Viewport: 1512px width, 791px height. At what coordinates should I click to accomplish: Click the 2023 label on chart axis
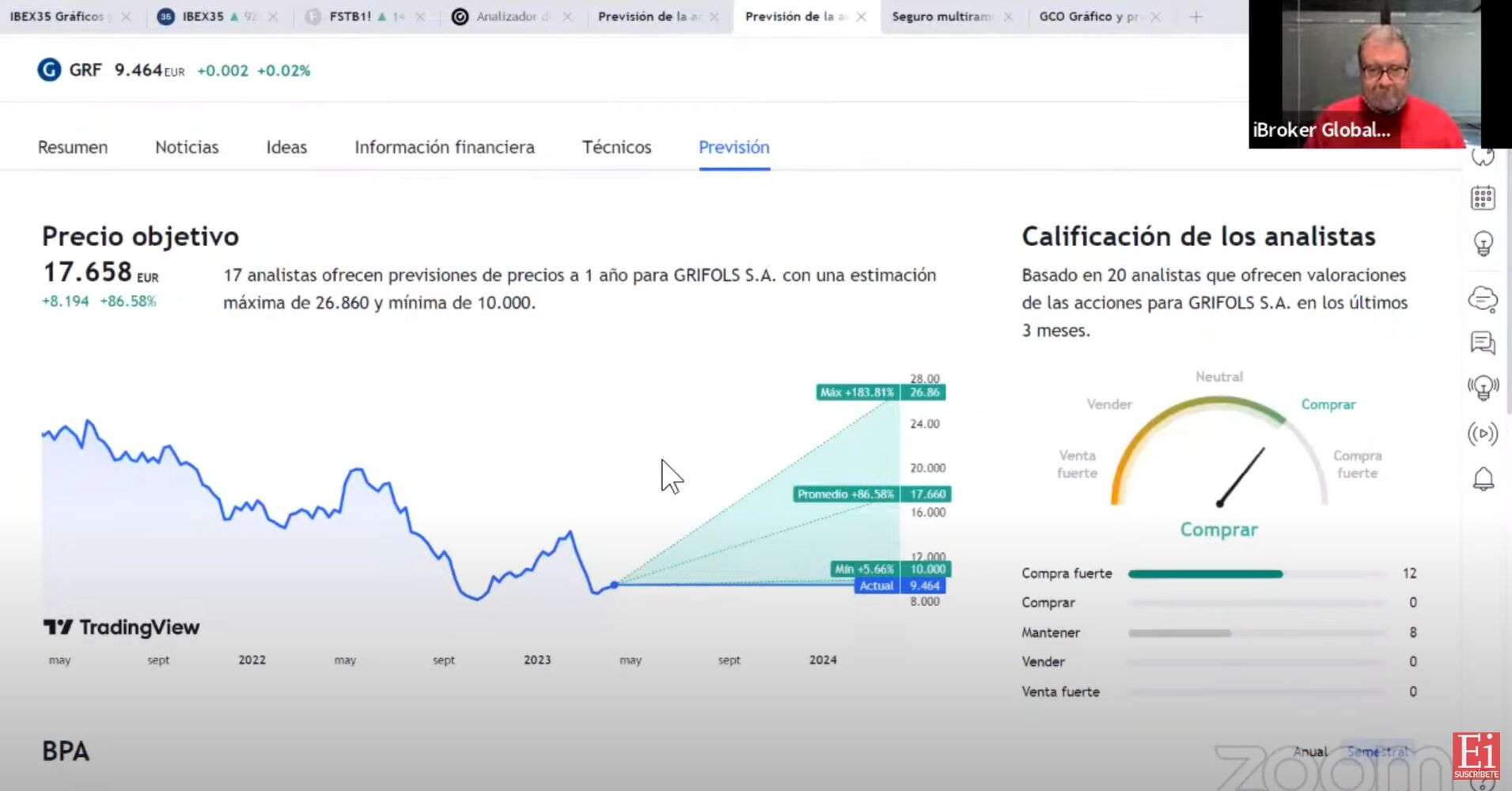click(x=537, y=660)
